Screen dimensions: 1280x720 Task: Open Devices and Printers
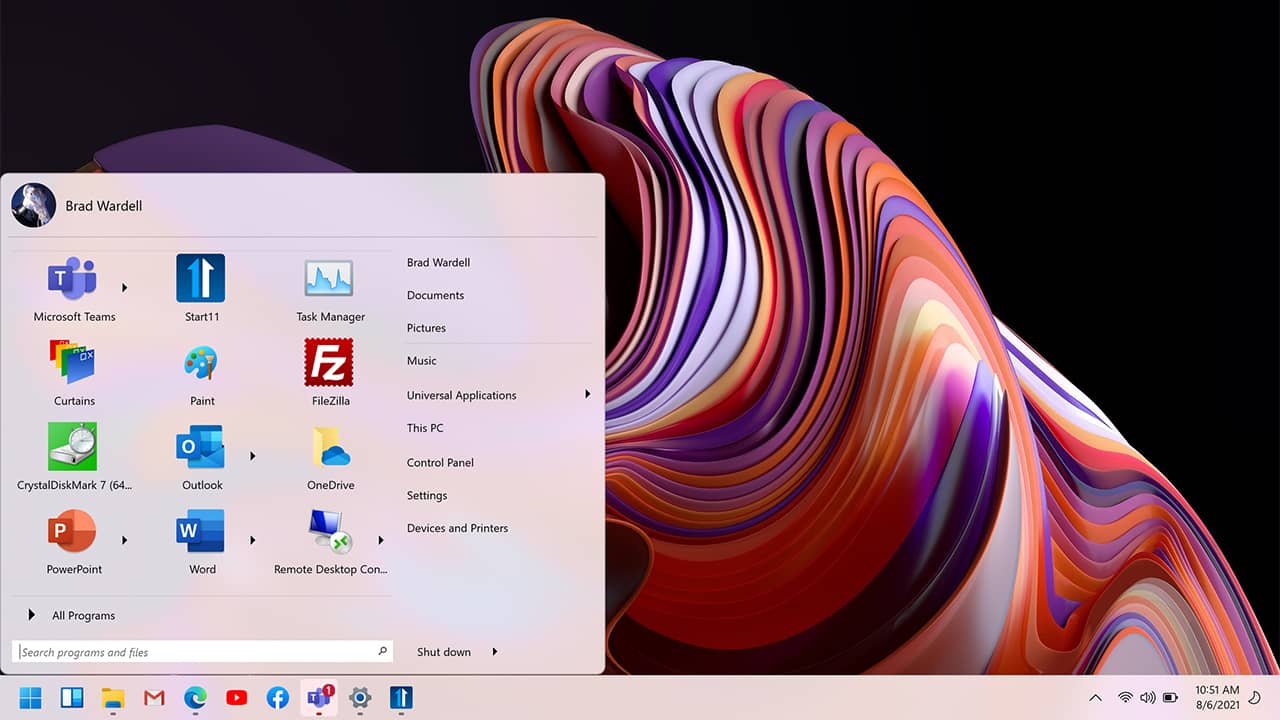tap(457, 528)
